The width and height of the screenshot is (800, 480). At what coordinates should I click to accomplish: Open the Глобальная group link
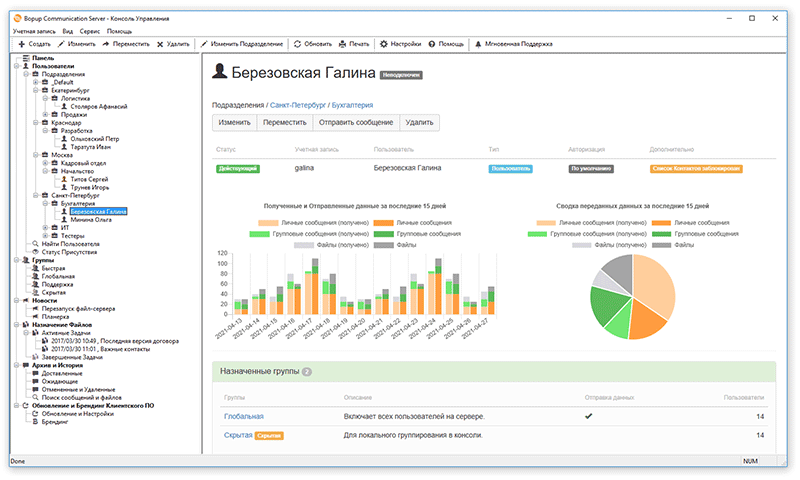(243, 416)
